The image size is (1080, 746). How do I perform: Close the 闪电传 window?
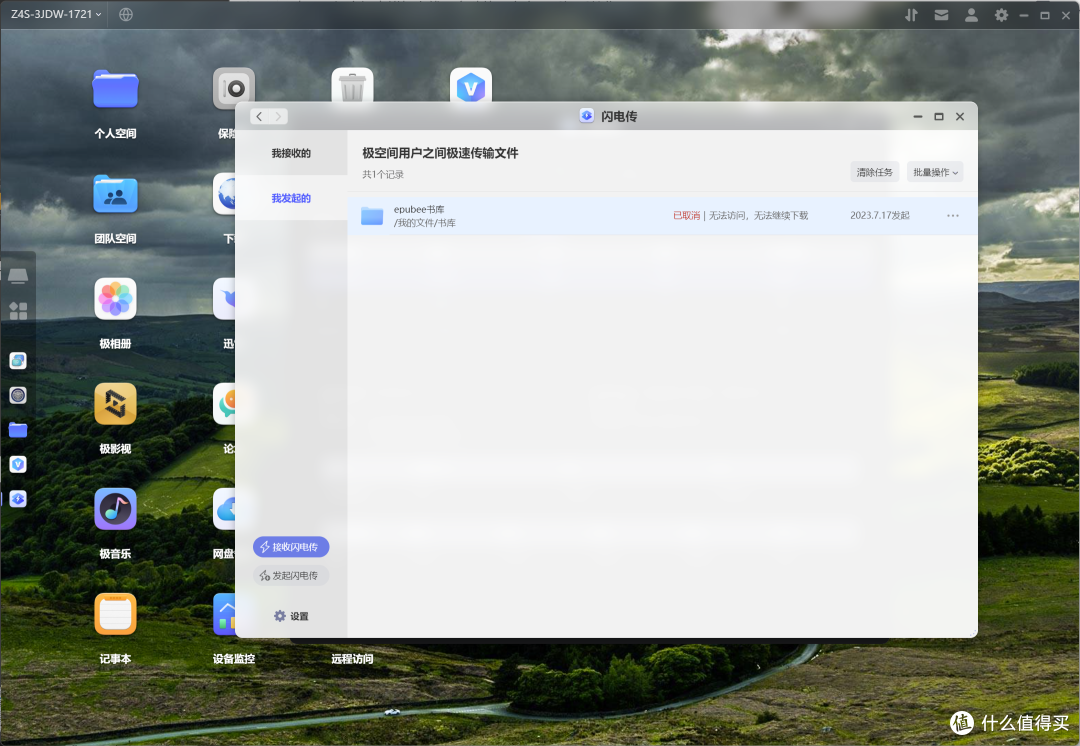(960, 116)
